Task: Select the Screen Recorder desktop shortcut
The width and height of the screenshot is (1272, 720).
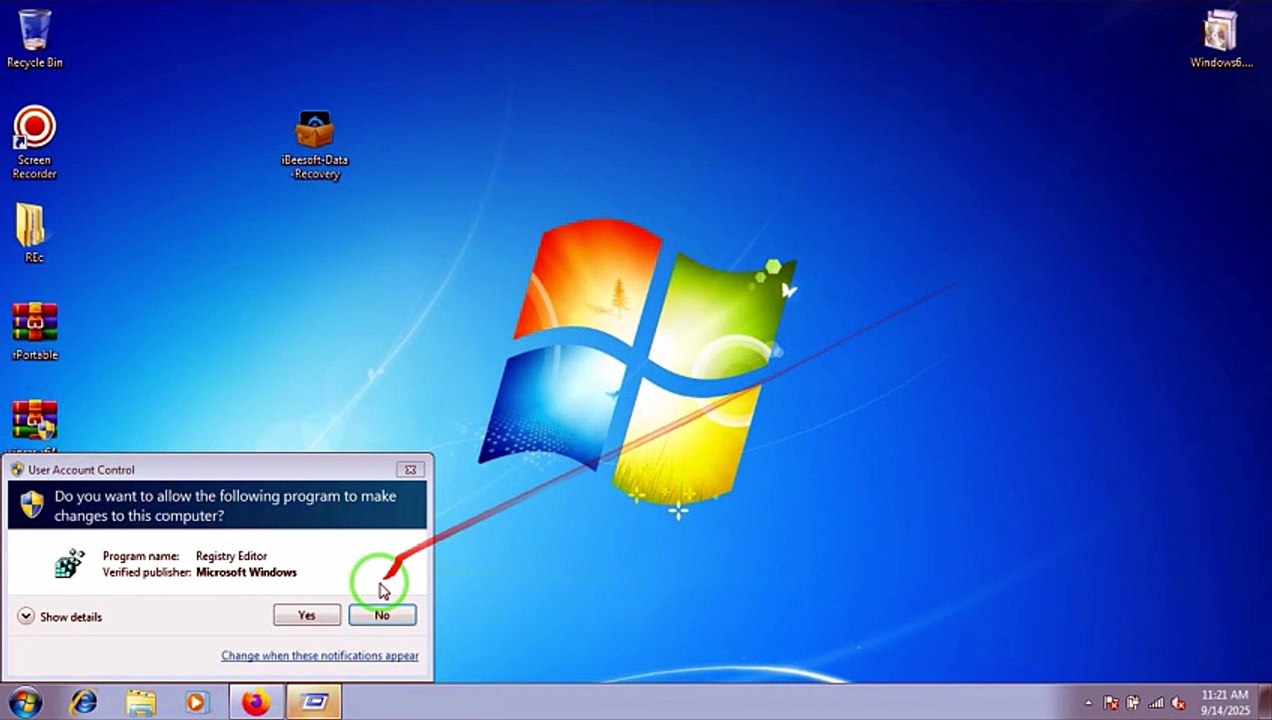Action: [34, 142]
